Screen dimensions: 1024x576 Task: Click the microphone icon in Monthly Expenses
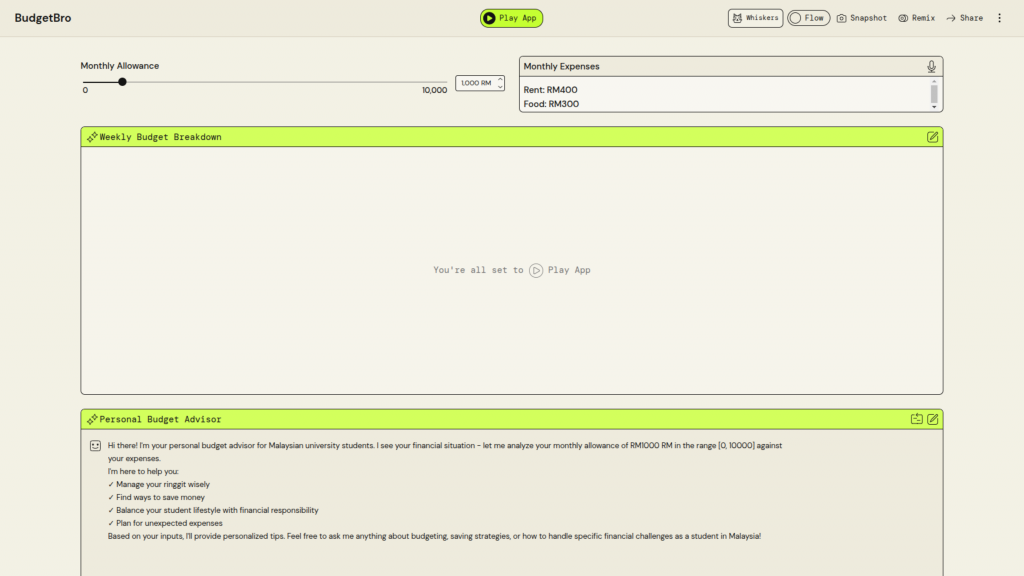pyautogui.click(x=931, y=67)
